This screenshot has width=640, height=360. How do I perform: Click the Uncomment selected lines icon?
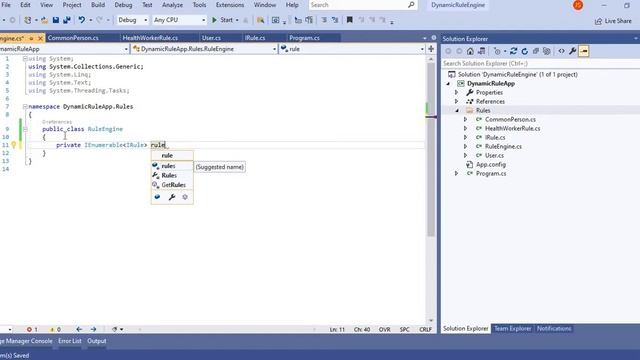point(335,20)
